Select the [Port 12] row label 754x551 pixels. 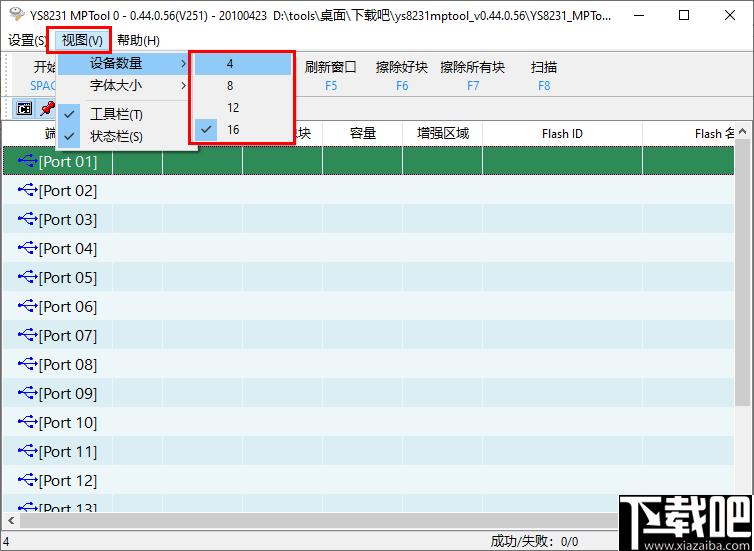pyautogui.click(x=68, y=480)
